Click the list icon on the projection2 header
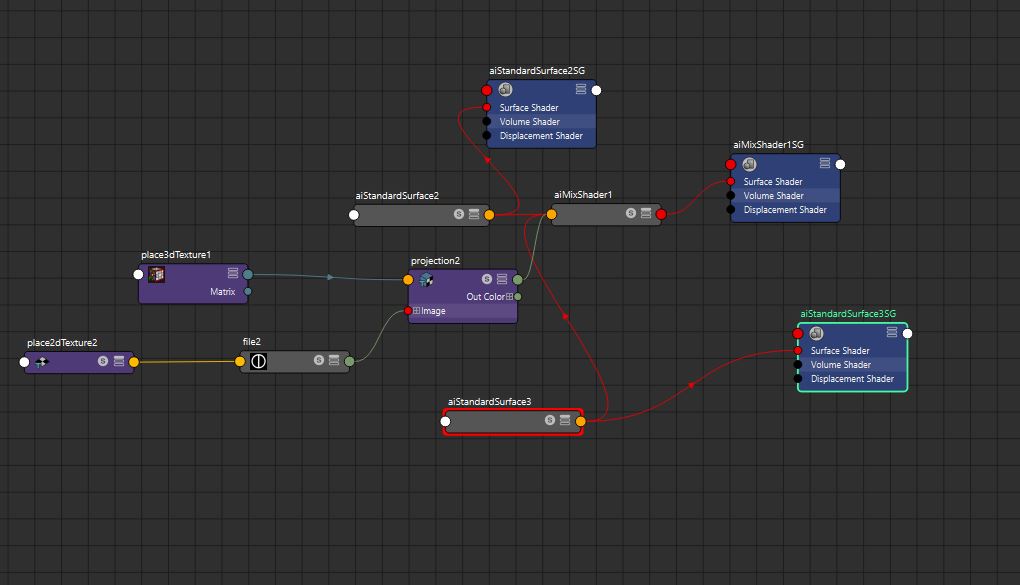 point(504,280)
